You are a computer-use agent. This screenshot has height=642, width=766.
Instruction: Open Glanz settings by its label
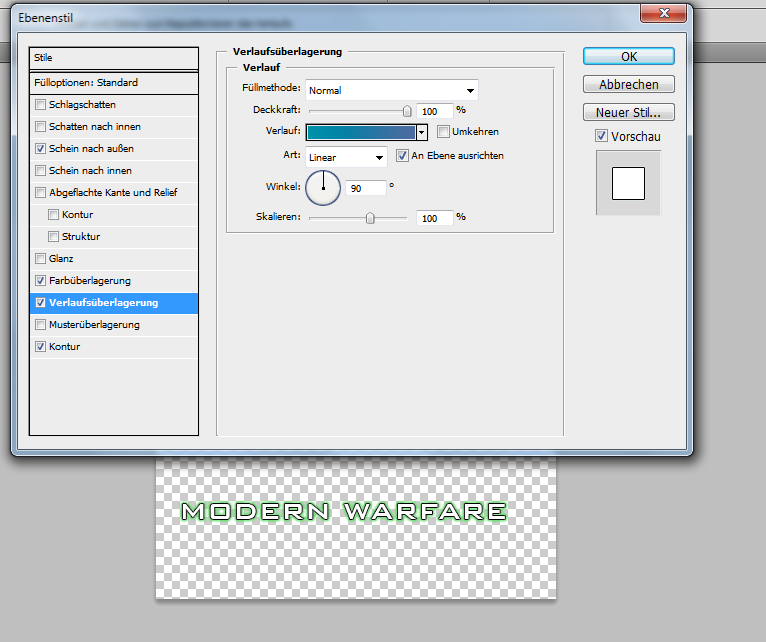click(61, 258)
